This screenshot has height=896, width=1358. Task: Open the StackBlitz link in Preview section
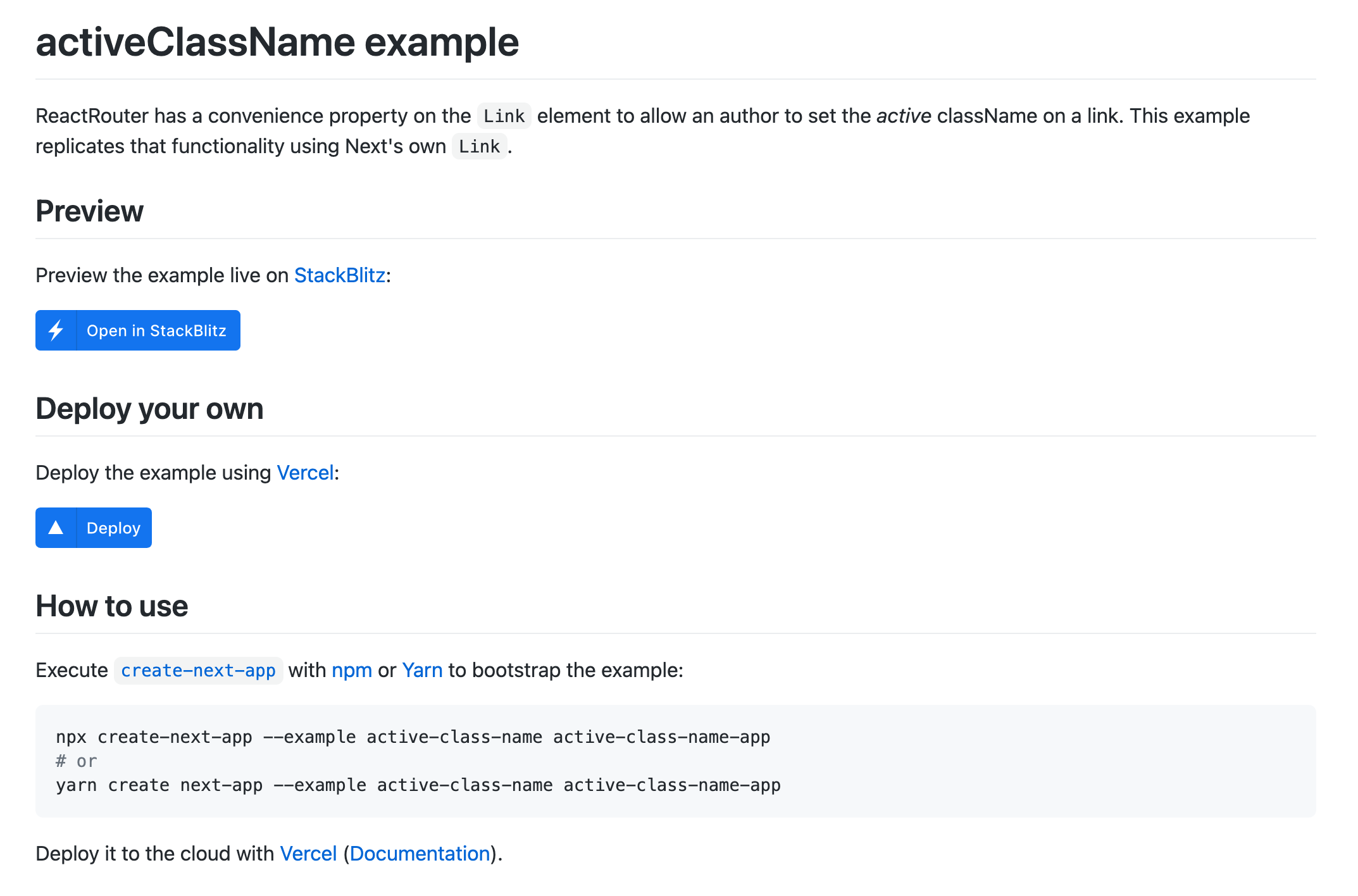coord(340,275)
